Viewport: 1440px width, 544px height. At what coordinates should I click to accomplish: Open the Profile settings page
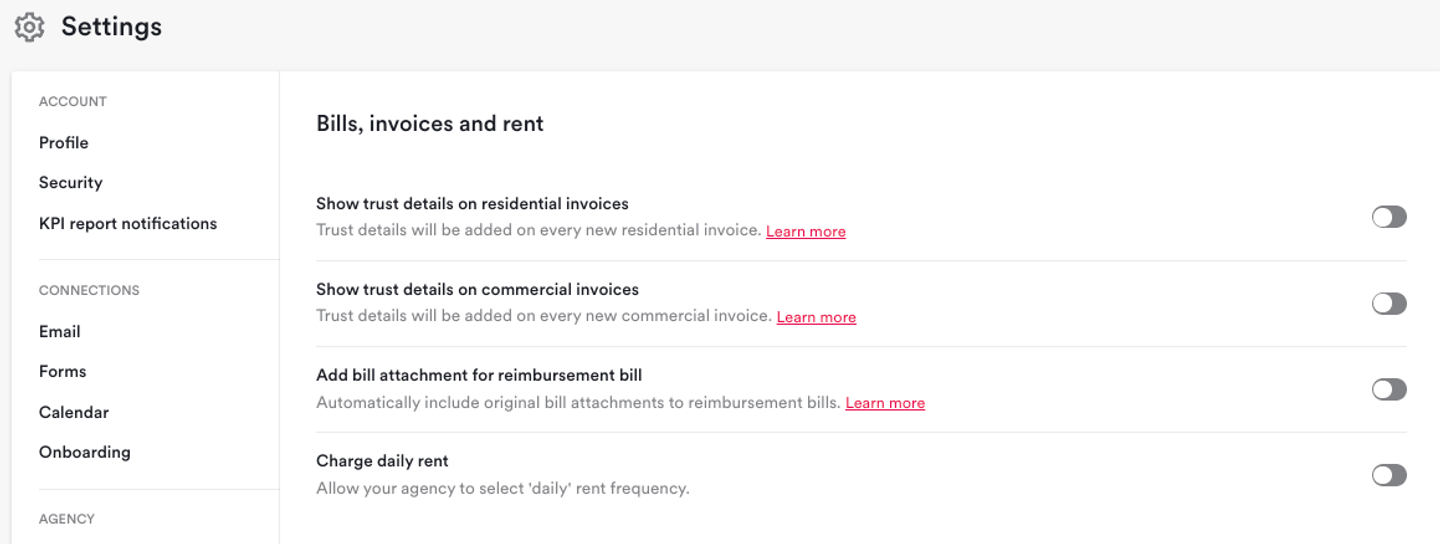point(64,143)
